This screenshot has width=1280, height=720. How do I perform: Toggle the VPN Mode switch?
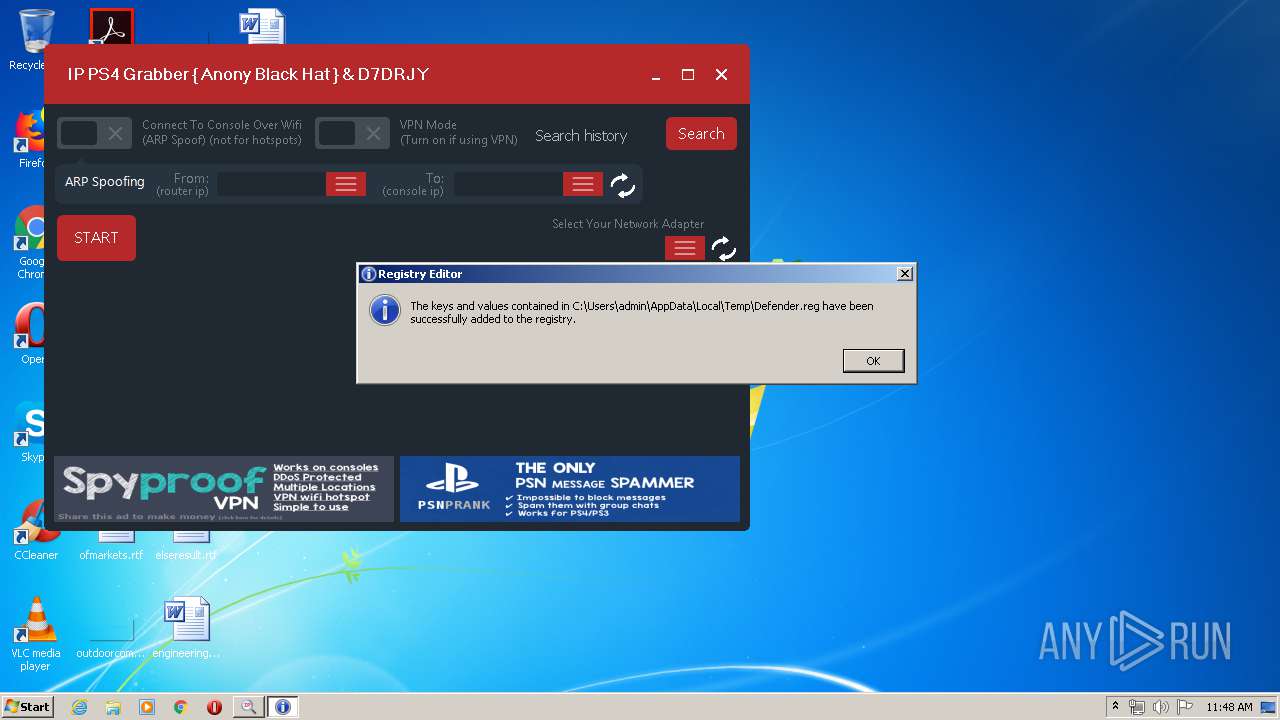coord(352,133)
